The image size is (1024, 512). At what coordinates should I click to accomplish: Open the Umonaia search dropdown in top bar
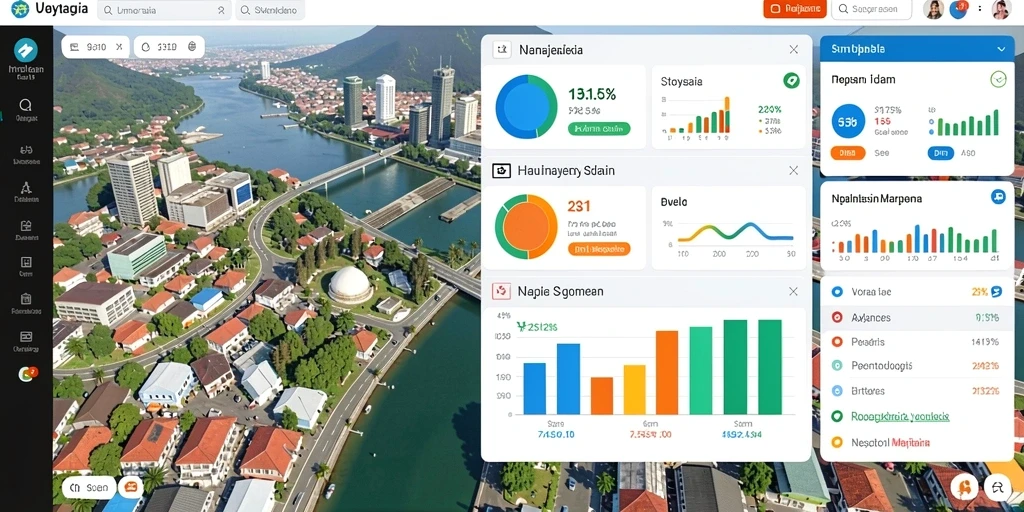click(x=164, y=10)
